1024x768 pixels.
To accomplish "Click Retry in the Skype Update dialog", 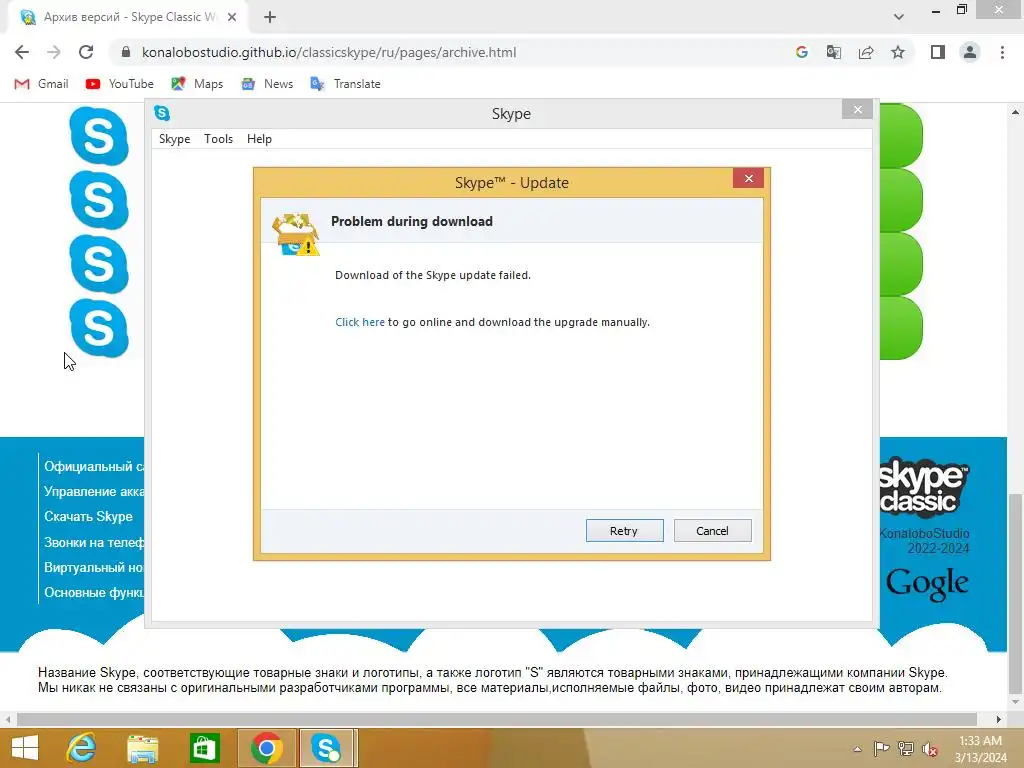I will (624, 531).
